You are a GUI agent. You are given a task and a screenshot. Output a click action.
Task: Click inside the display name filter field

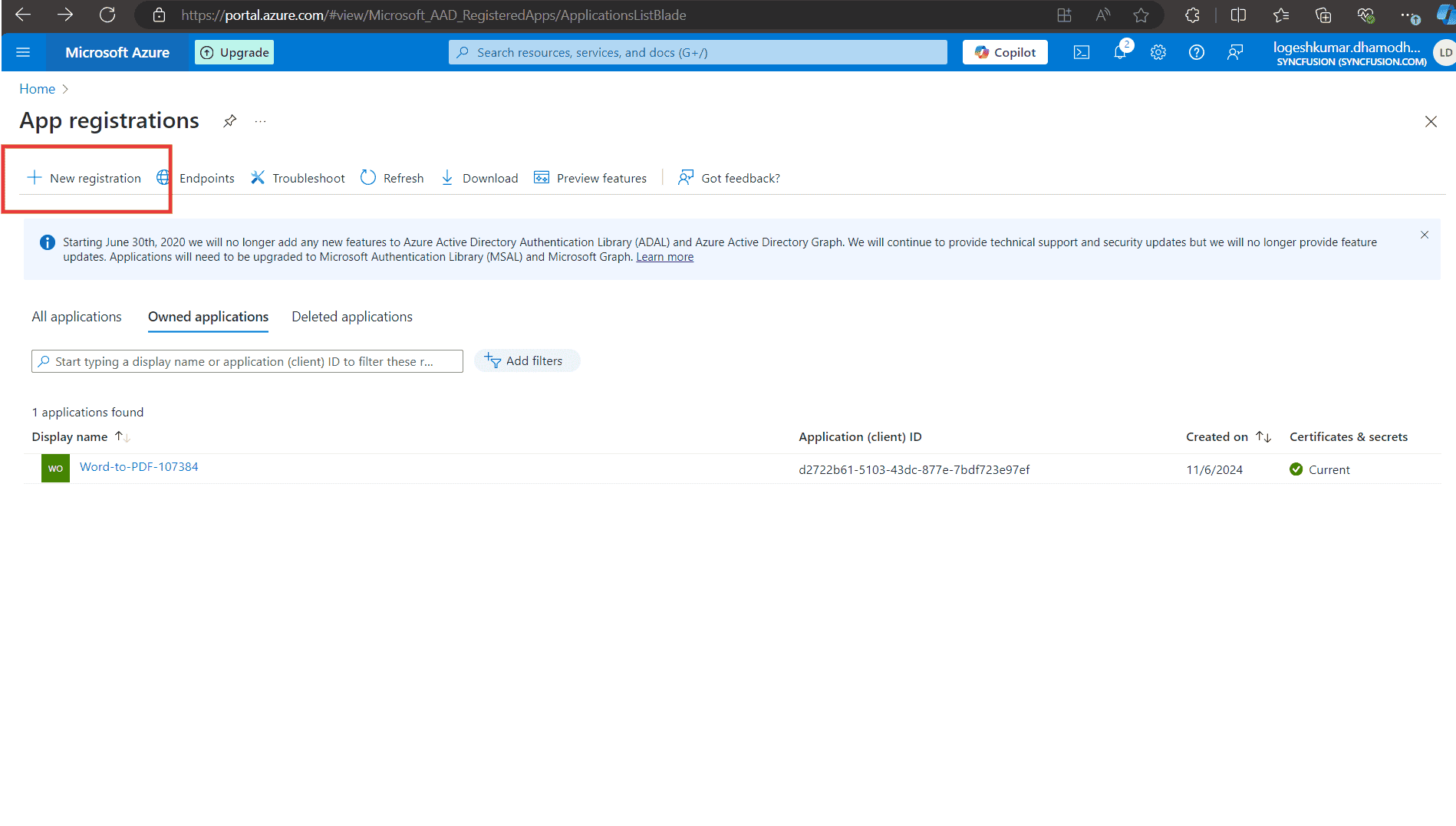(x=247, y=360)
